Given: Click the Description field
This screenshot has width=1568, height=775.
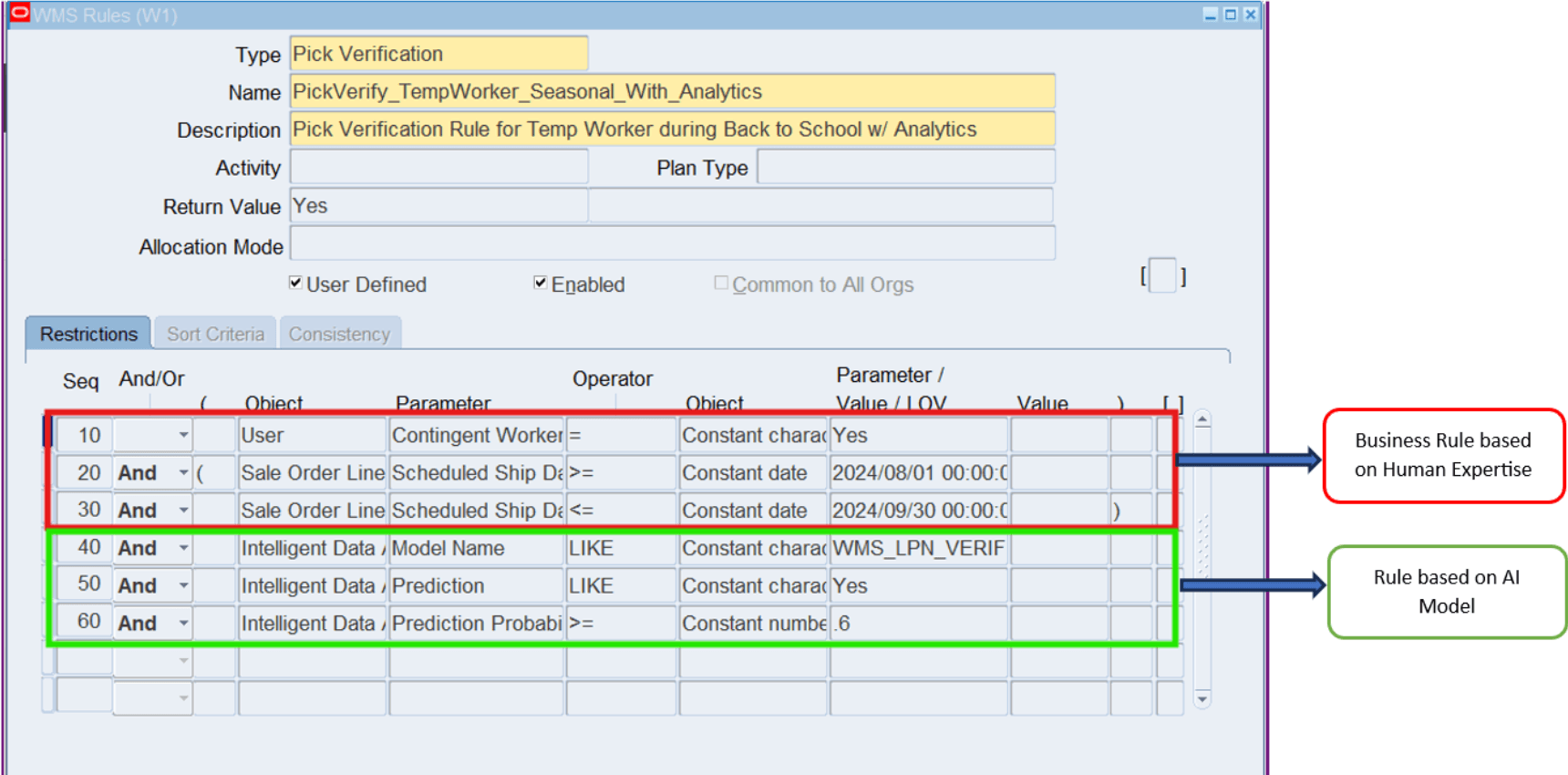Looking at the screenshot, I should [673, 129].
